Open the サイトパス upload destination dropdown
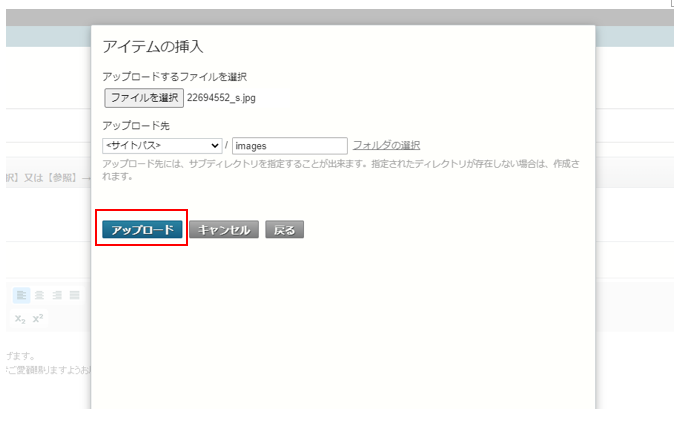674x431 pixels. click(x=162, y=146)
